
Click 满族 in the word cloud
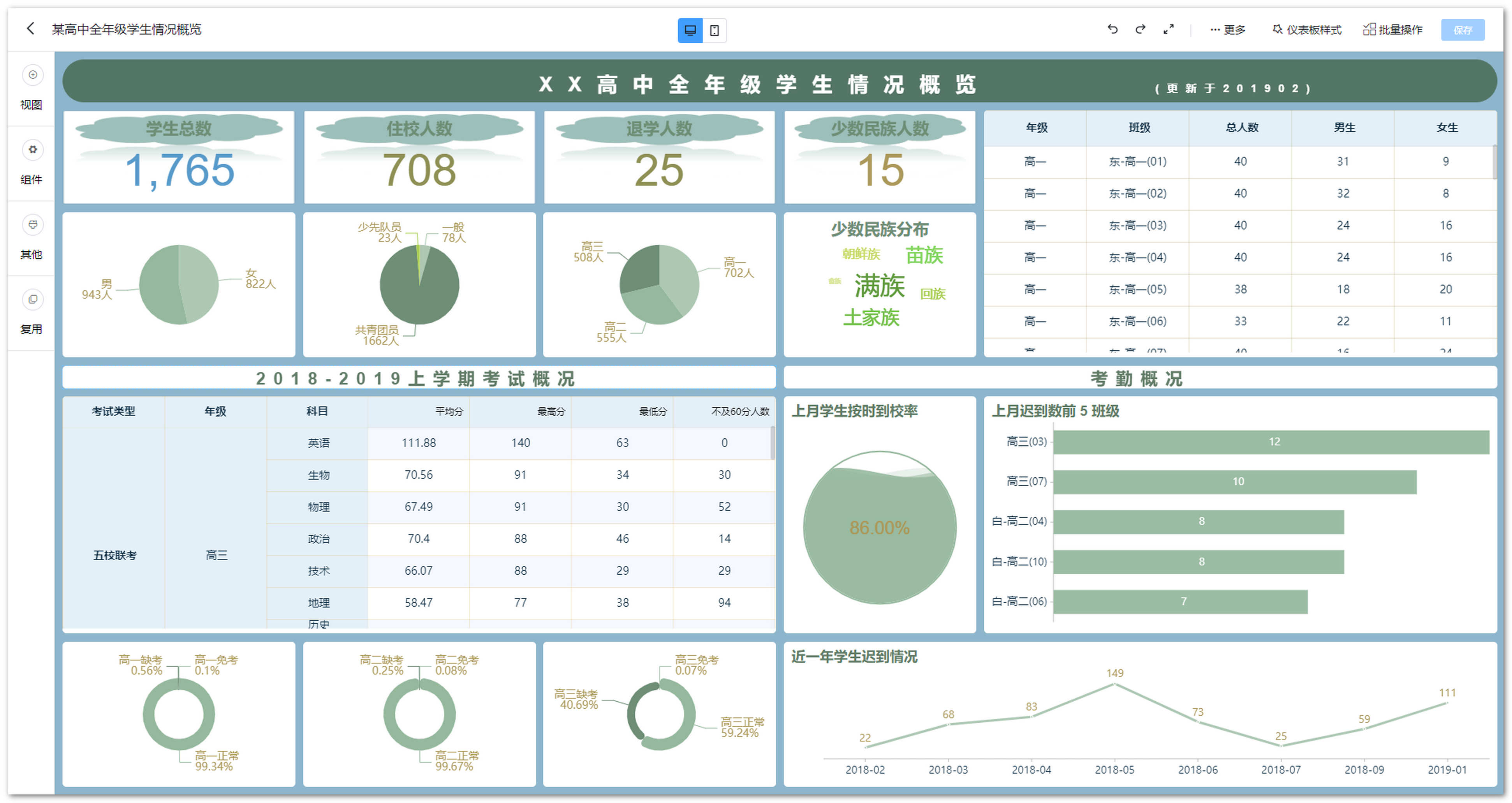tap(879, 286)
